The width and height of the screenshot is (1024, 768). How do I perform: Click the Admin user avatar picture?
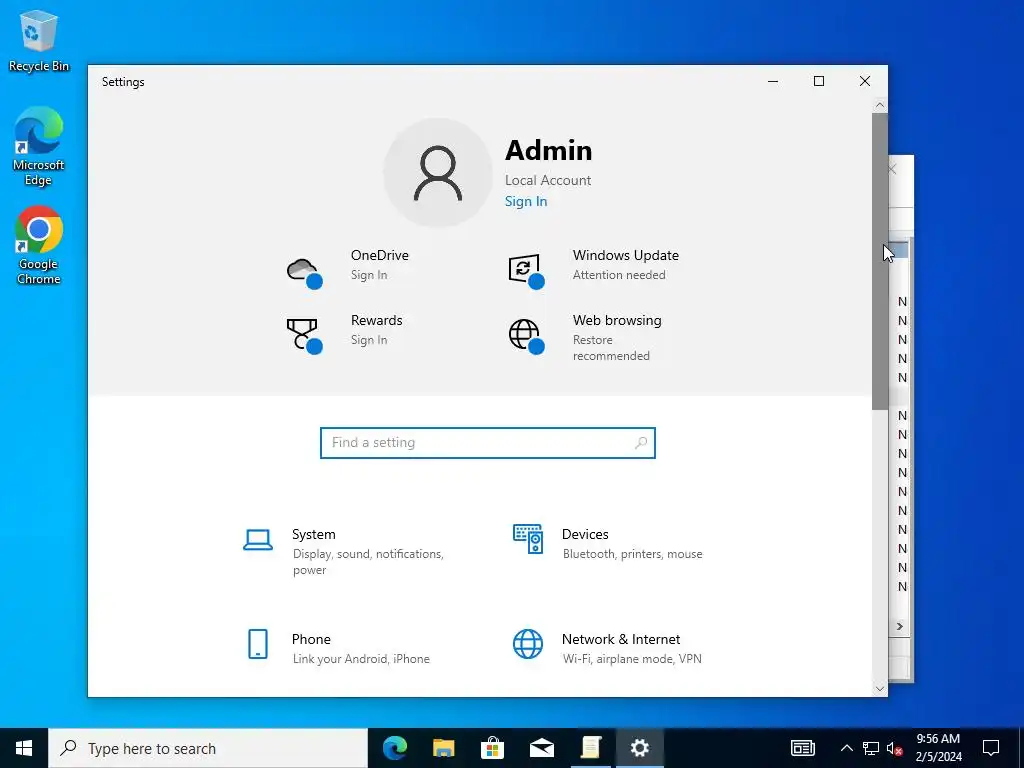438,173
